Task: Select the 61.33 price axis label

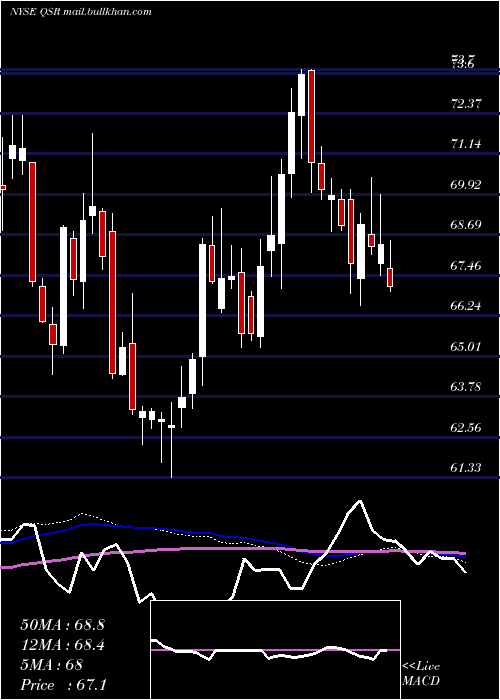Action: [x=466, y=467]
